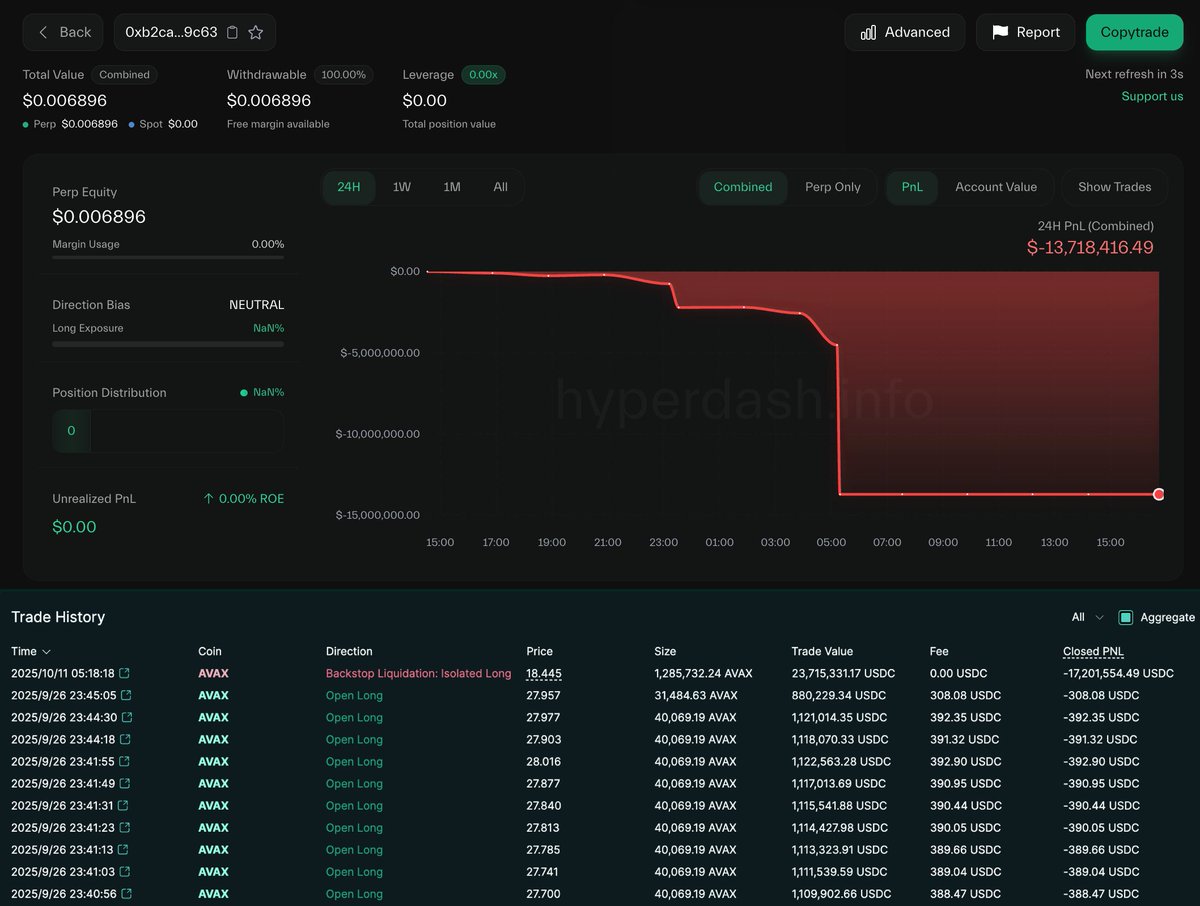Click the Copytrade button
Screen dimensions: 1200x906
[1134, 32]
